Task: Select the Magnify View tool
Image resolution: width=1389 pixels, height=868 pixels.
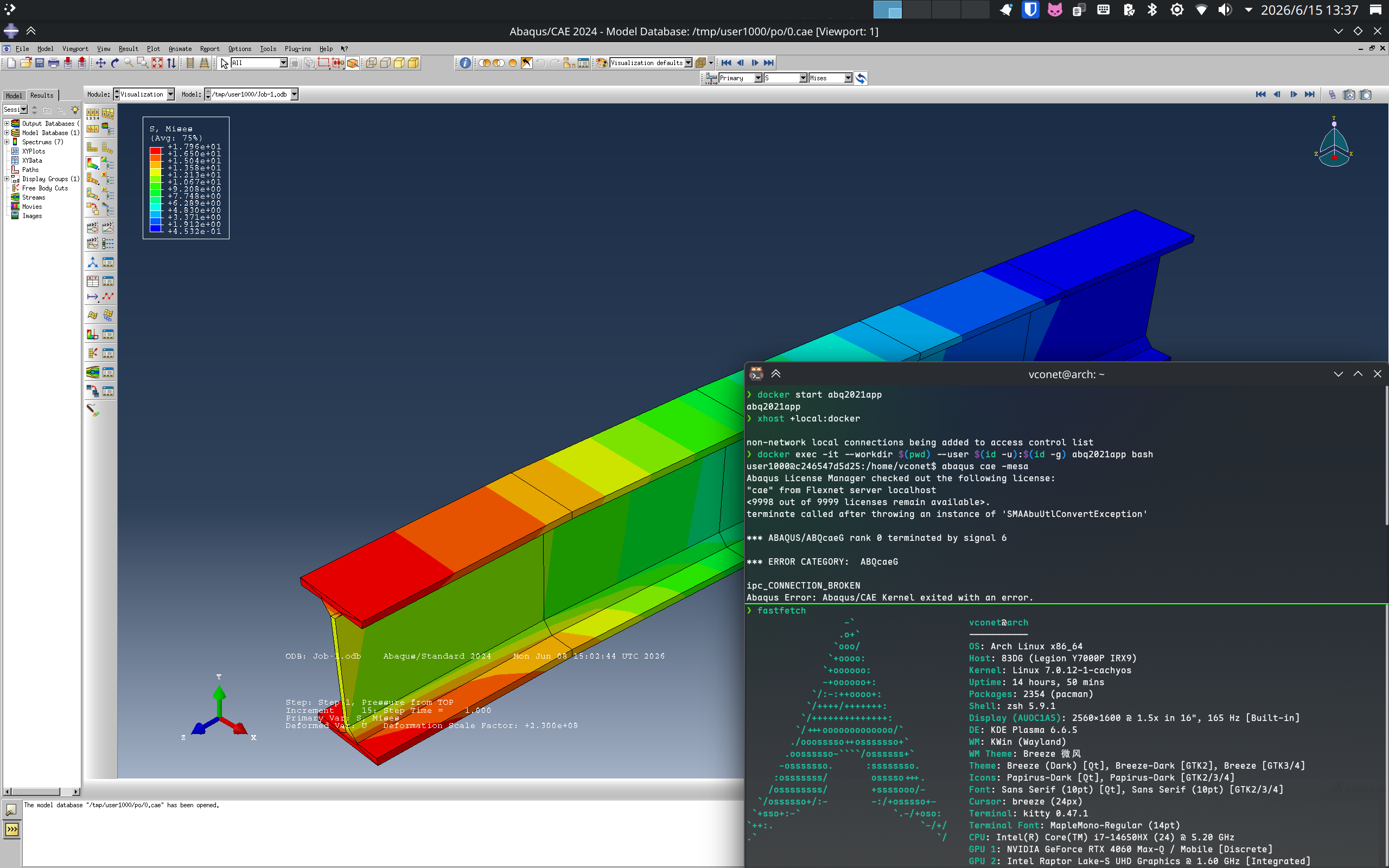Action: [x=129, y=62]
